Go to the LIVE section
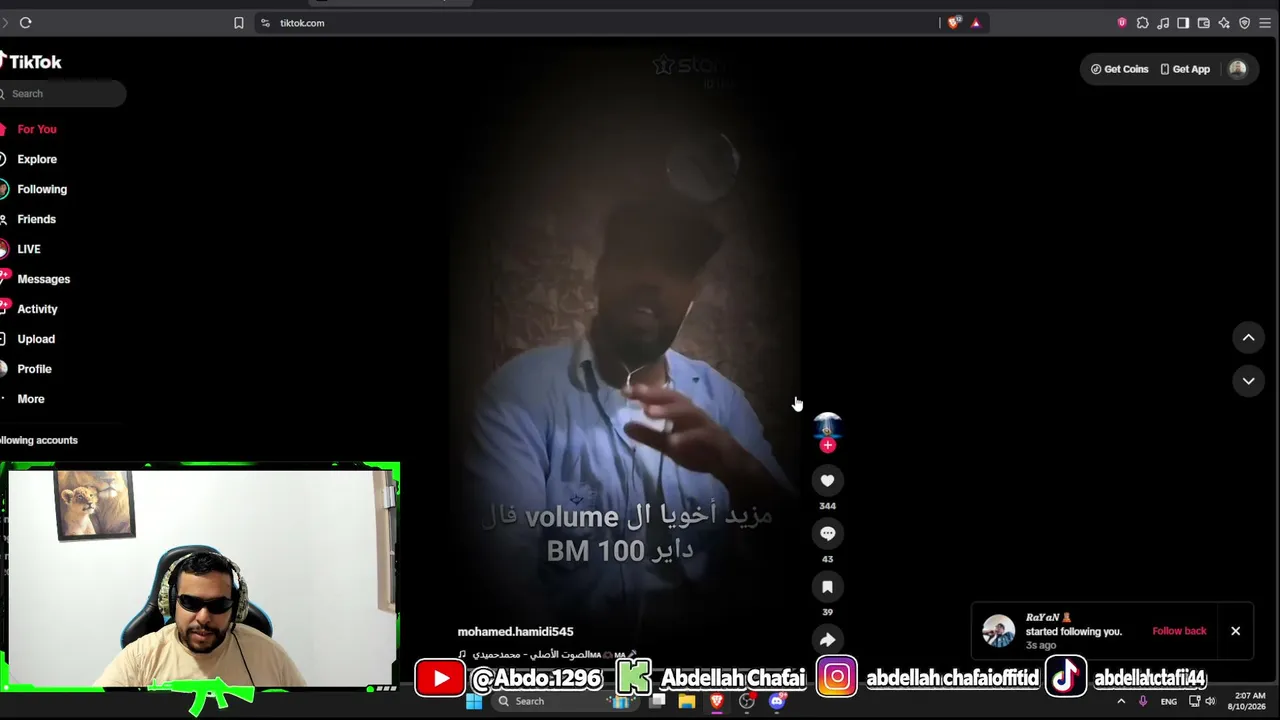This screenshot has width=1280, height=720. [x=28, y=249]
